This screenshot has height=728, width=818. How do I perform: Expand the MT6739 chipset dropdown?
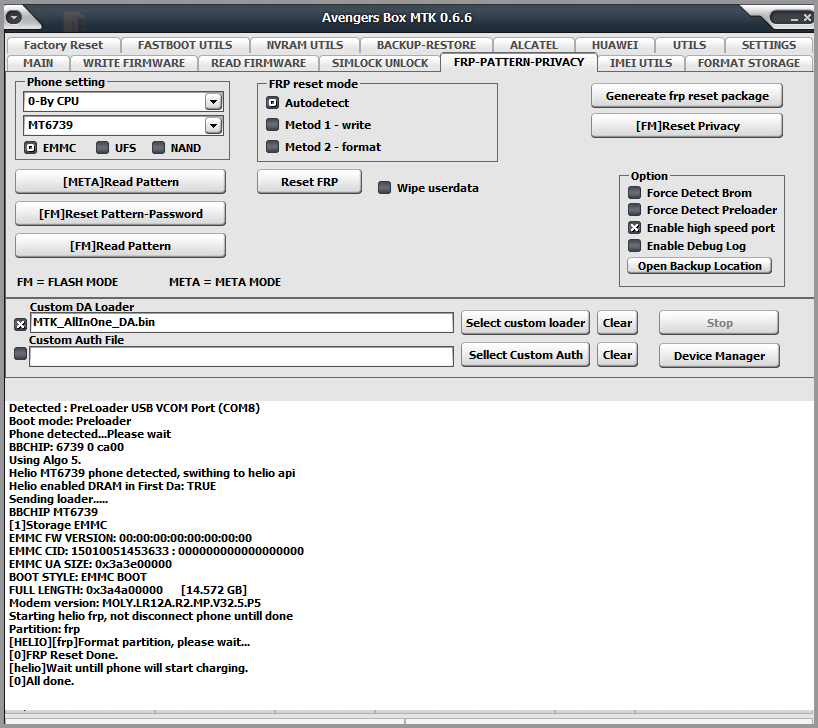point(213,125)
